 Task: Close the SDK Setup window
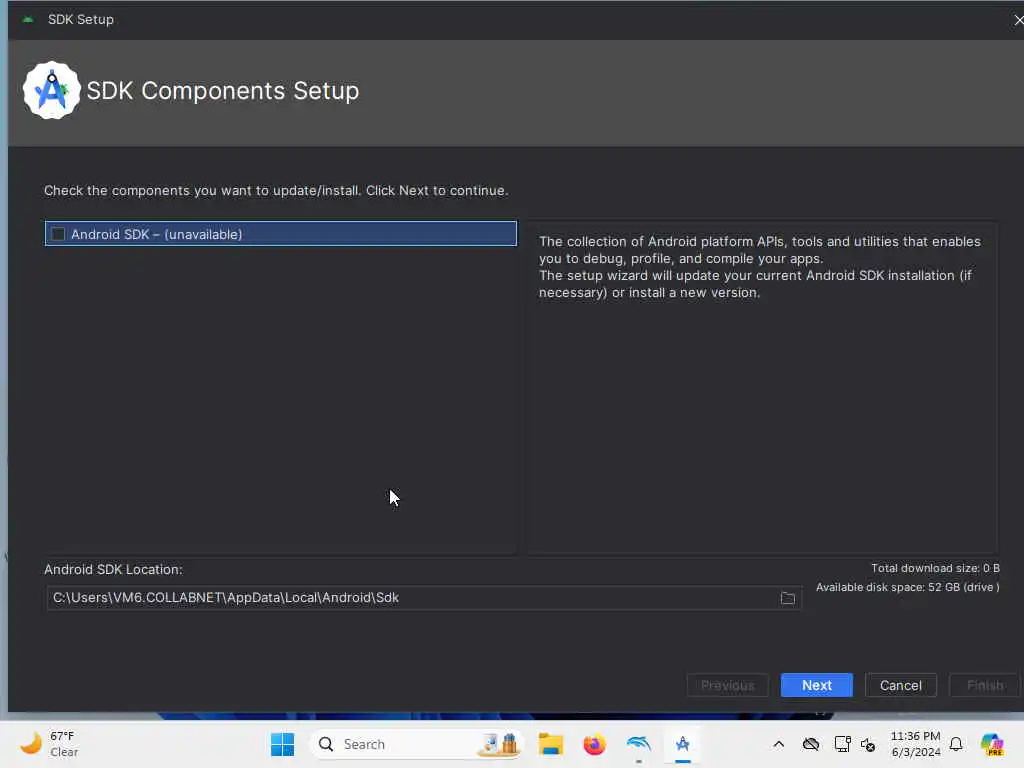(1017, 20)
